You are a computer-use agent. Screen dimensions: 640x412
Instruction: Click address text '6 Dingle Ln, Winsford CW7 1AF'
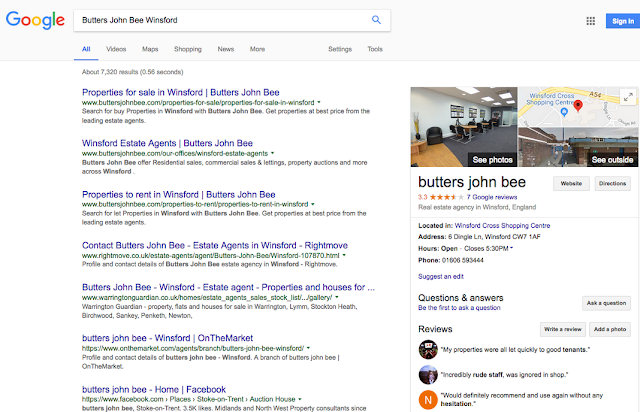494,237
